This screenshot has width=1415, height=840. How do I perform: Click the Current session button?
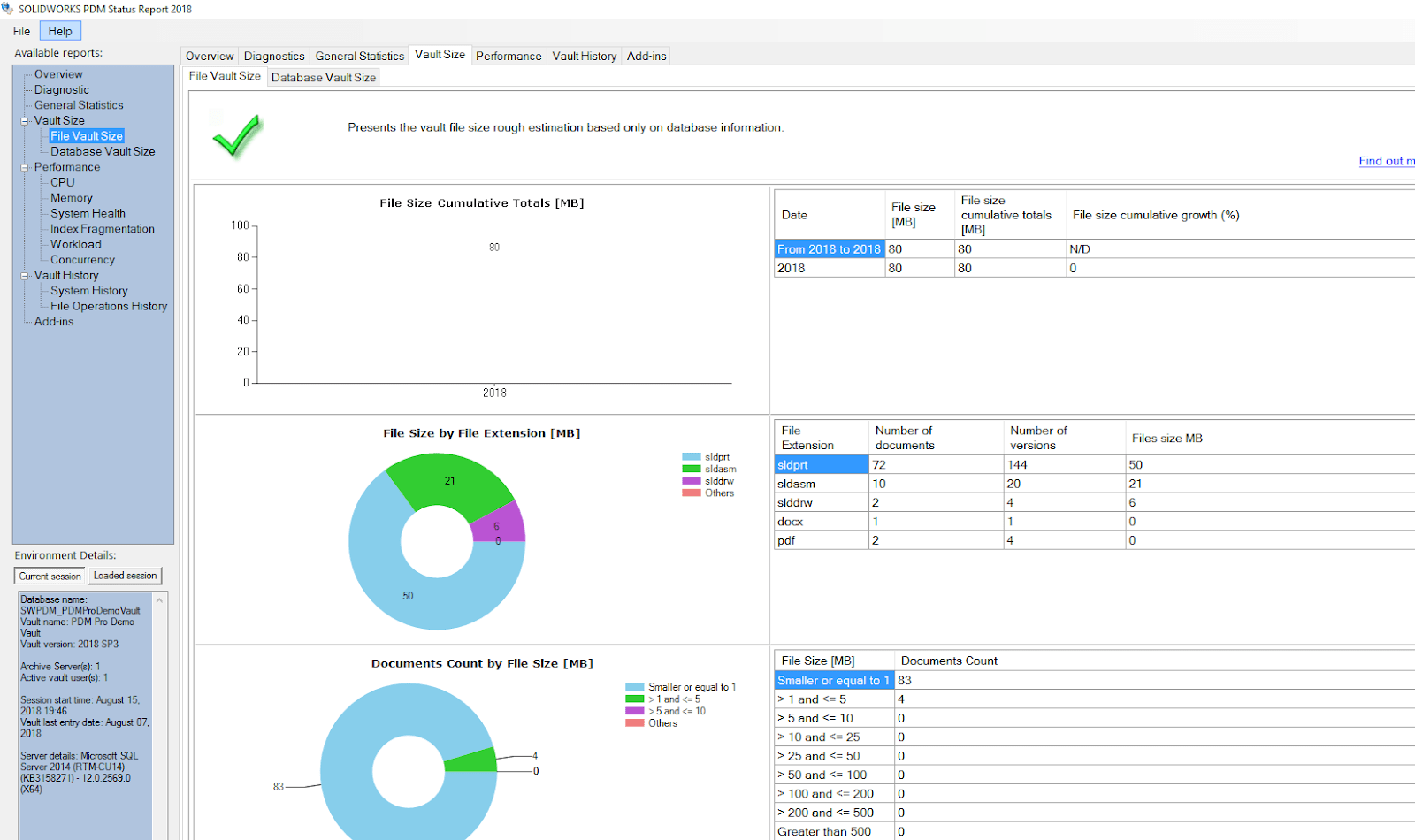point(50,577)
